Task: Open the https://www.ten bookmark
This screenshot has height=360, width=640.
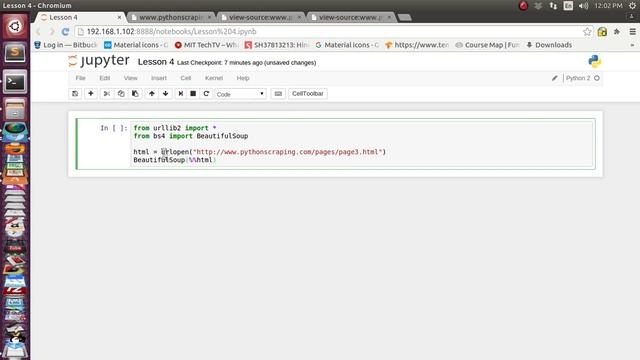Action: point(417,45)
